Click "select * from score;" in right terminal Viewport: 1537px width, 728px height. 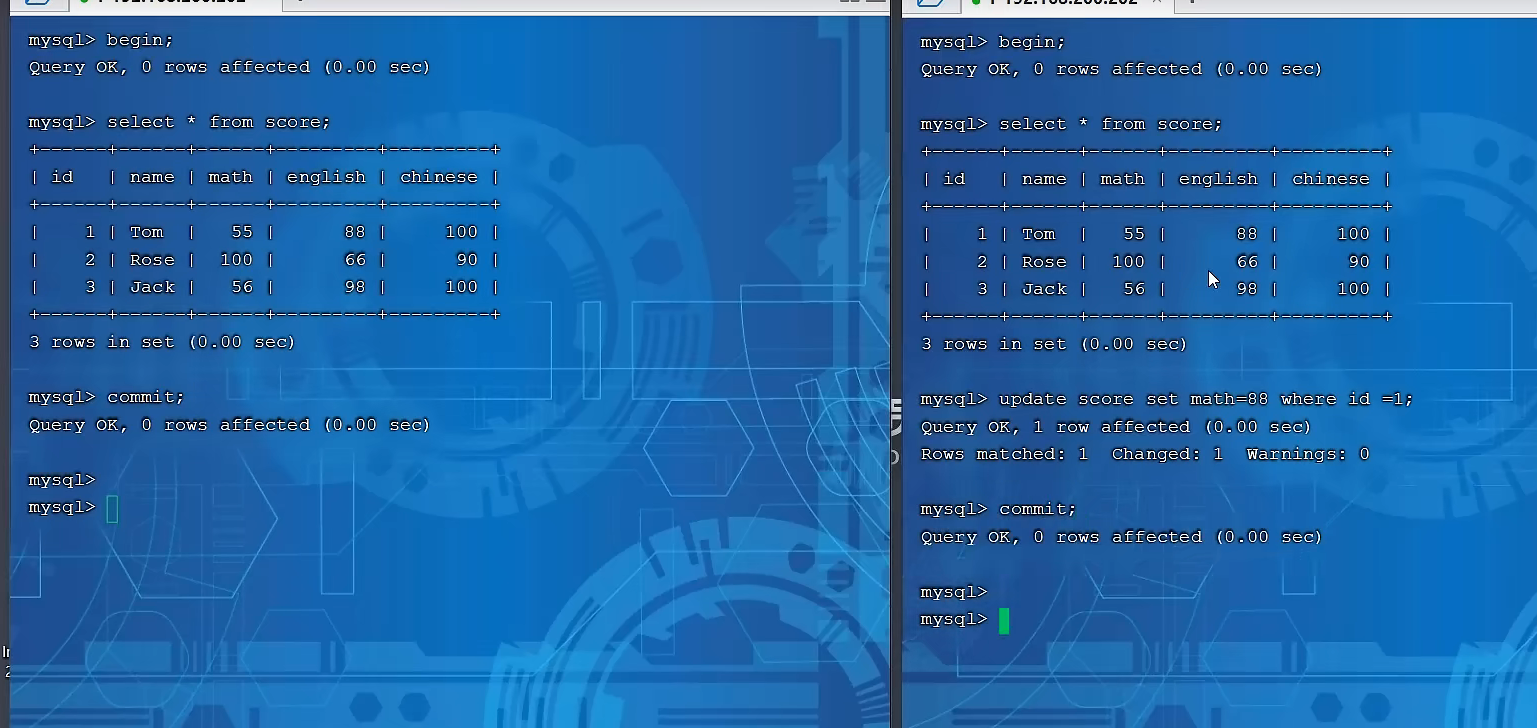coord(1111,124)
